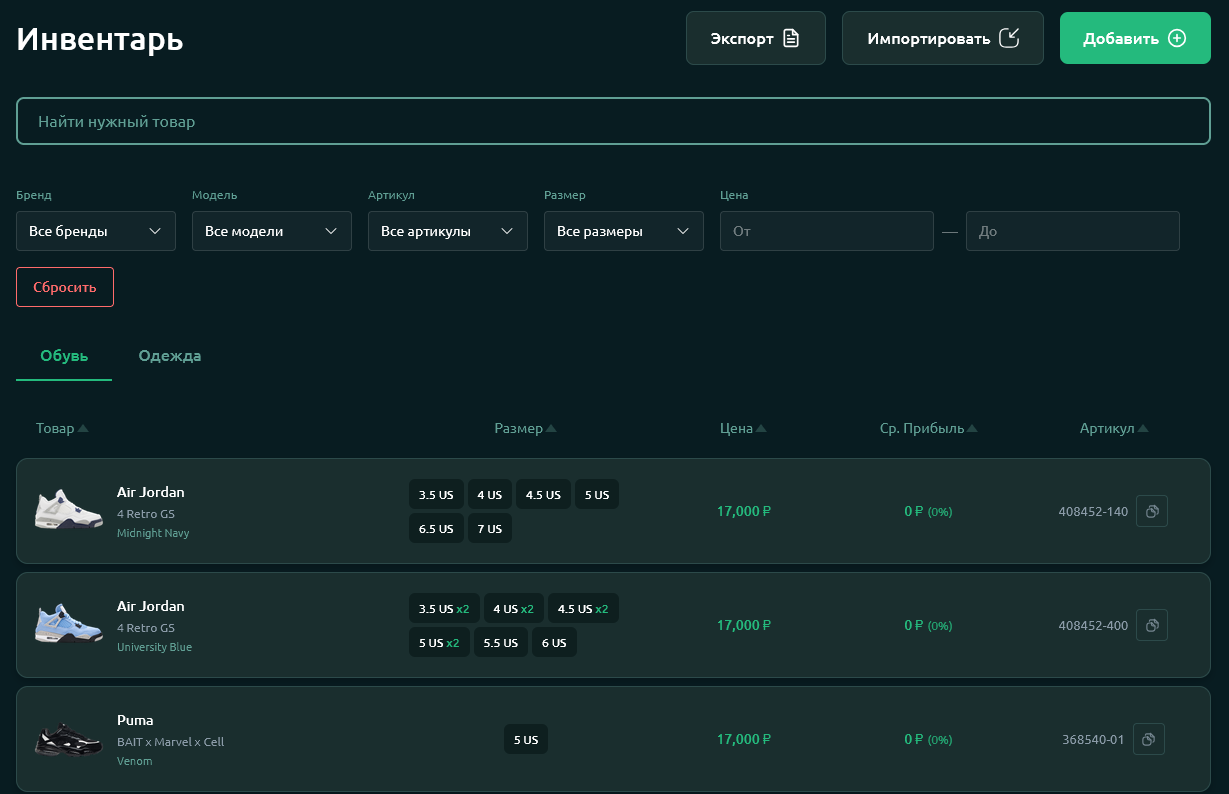Sort by Размер column arrow
Viewport: 1229px width, 794px height.
551,429
